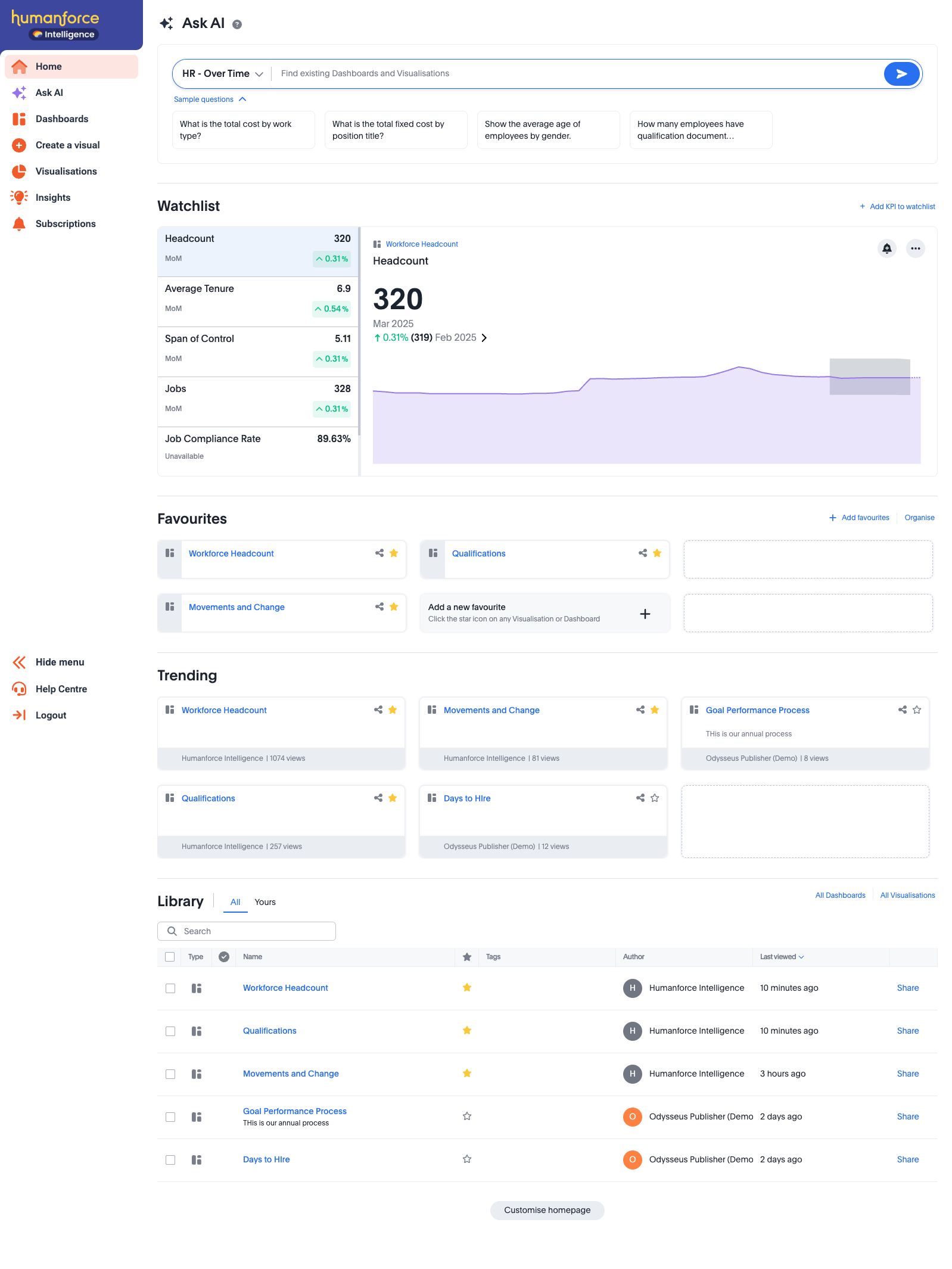The image size is (952, 1269).
Task: Send the Ask AI query arrow button
Action: pyautogui.click(x=901, y=74)
